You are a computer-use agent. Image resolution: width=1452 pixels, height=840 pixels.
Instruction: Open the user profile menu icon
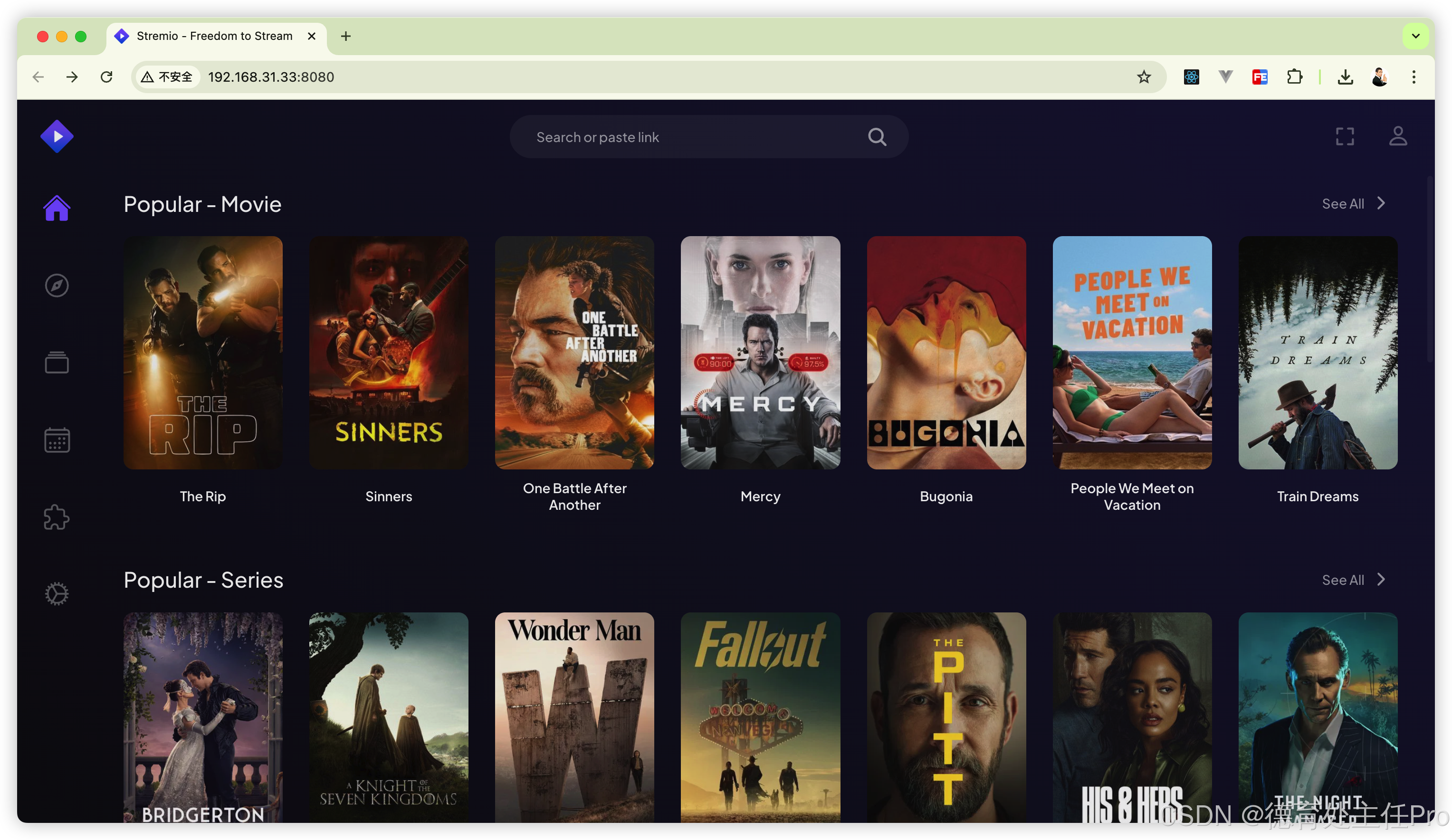(x=1397, y=136)
